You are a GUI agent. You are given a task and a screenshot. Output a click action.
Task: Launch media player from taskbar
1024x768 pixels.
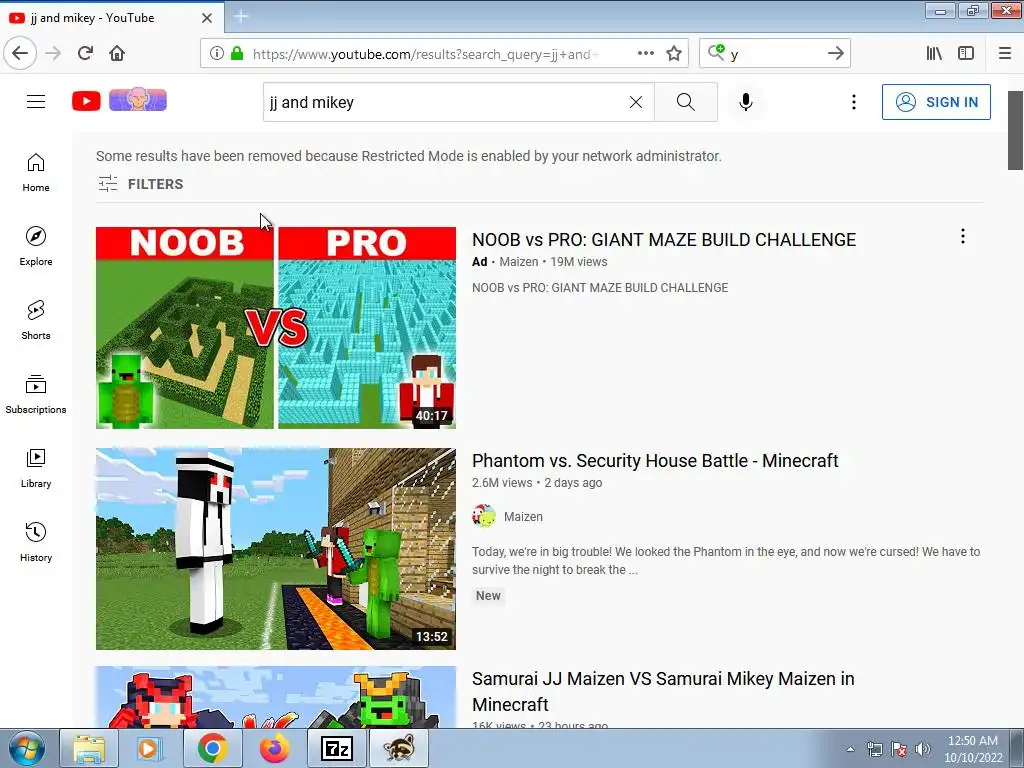pyautogui.click(x=148, y=748)
